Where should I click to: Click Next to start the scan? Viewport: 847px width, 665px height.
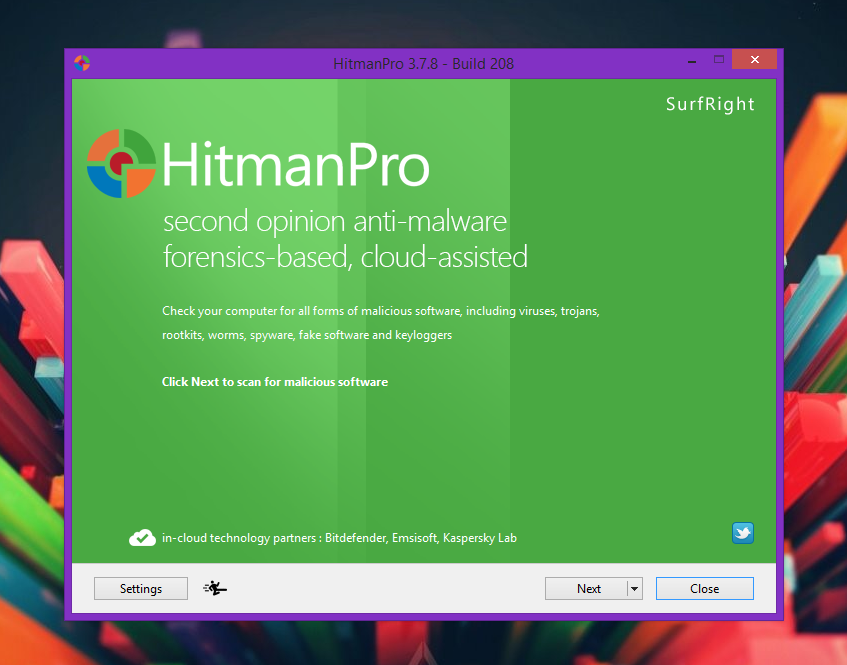point(587,588)
